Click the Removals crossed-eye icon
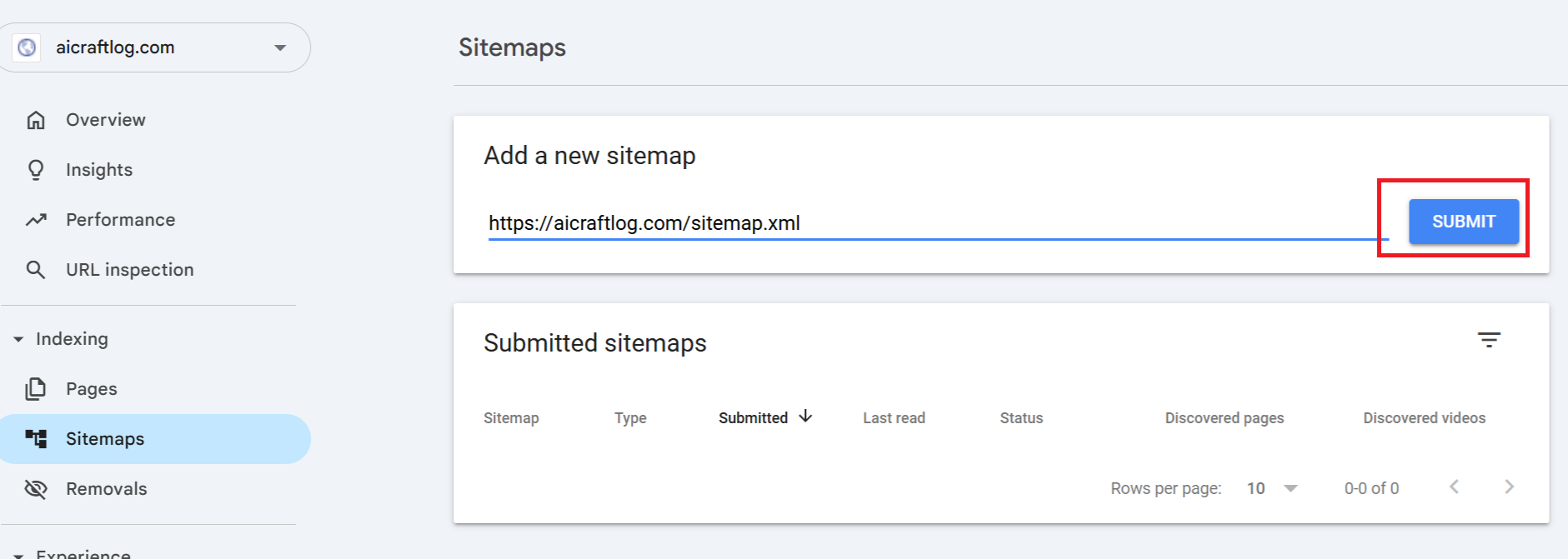Viewport: 1568px width, 559px height. [x=36, y=489]
